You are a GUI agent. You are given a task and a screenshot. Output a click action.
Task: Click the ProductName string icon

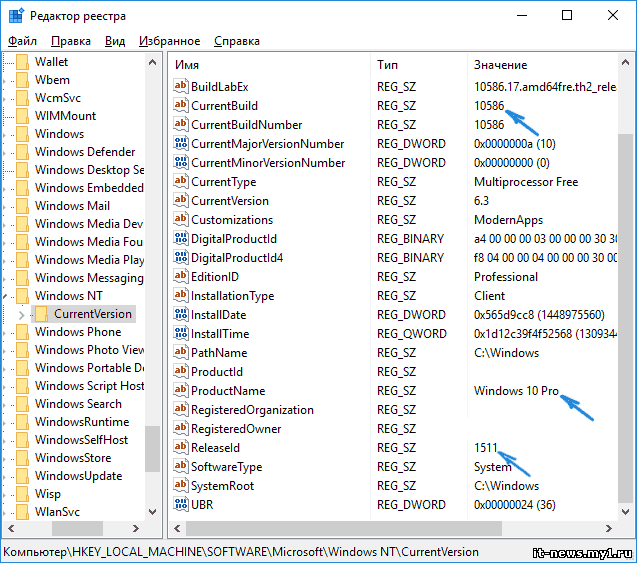(x=180, y=390)
